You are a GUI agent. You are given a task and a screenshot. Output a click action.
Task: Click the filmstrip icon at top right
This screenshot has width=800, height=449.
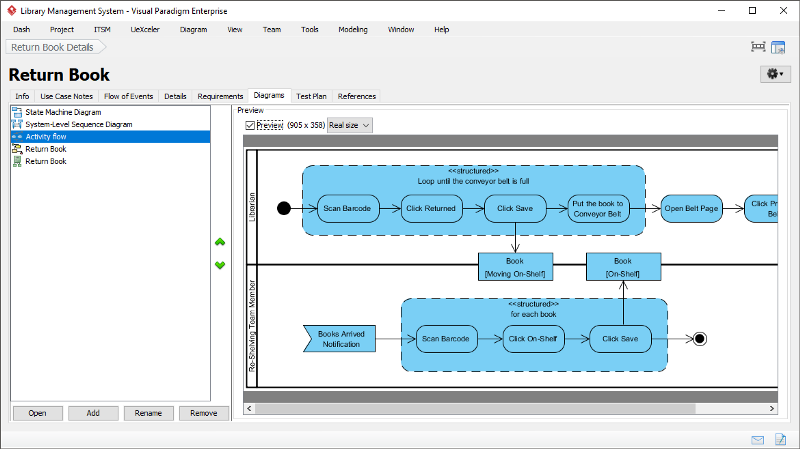[758, 47]
